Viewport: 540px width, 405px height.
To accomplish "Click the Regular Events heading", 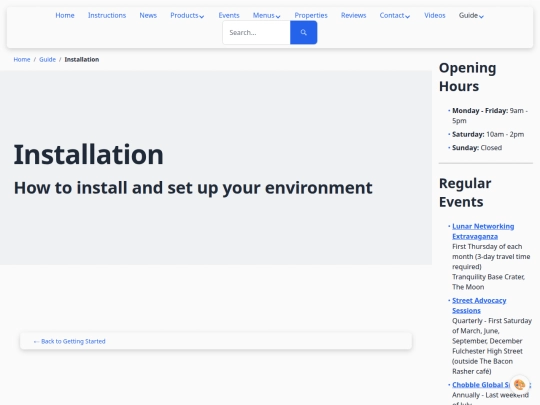I will pyautogui.click(x=465, y=193).
